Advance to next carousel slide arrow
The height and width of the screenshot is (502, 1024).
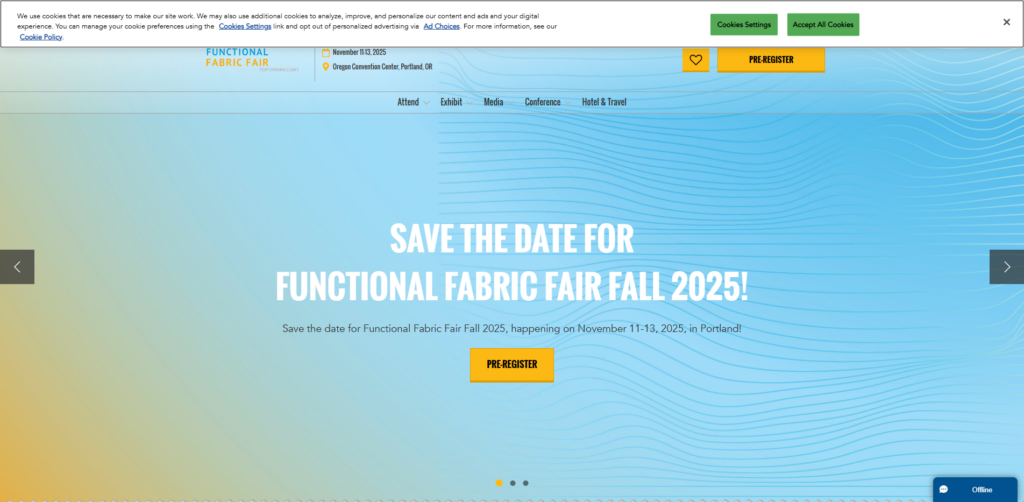[x=1006, y=266]
